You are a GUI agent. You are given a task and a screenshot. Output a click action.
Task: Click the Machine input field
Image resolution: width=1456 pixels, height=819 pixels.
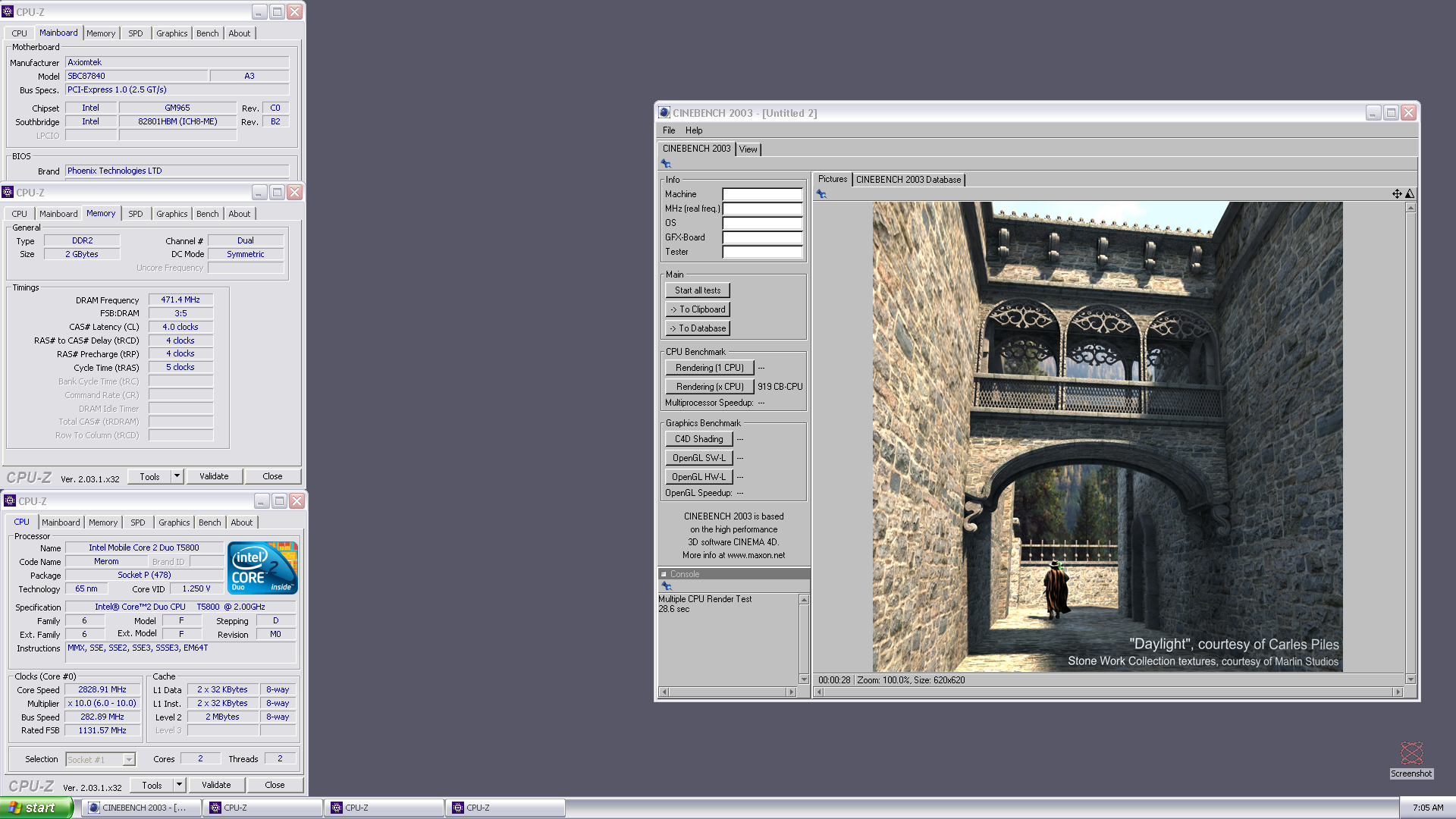[762, 194]
